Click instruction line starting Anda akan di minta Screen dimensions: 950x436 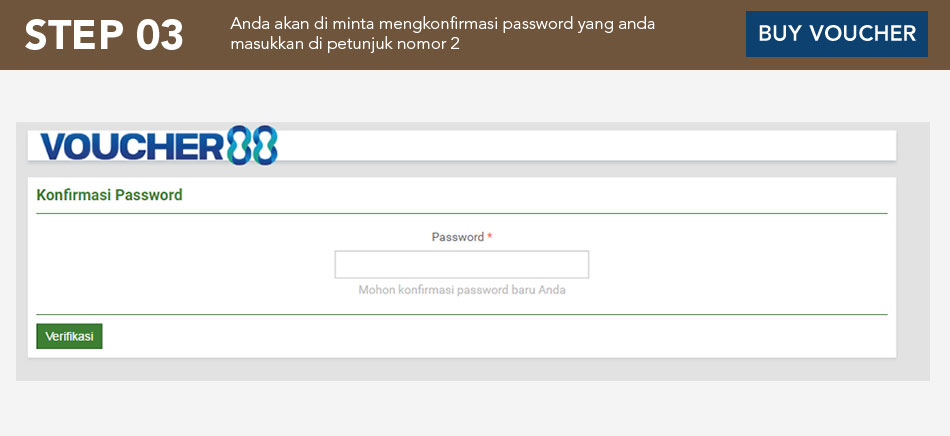[x=442, y=24]
